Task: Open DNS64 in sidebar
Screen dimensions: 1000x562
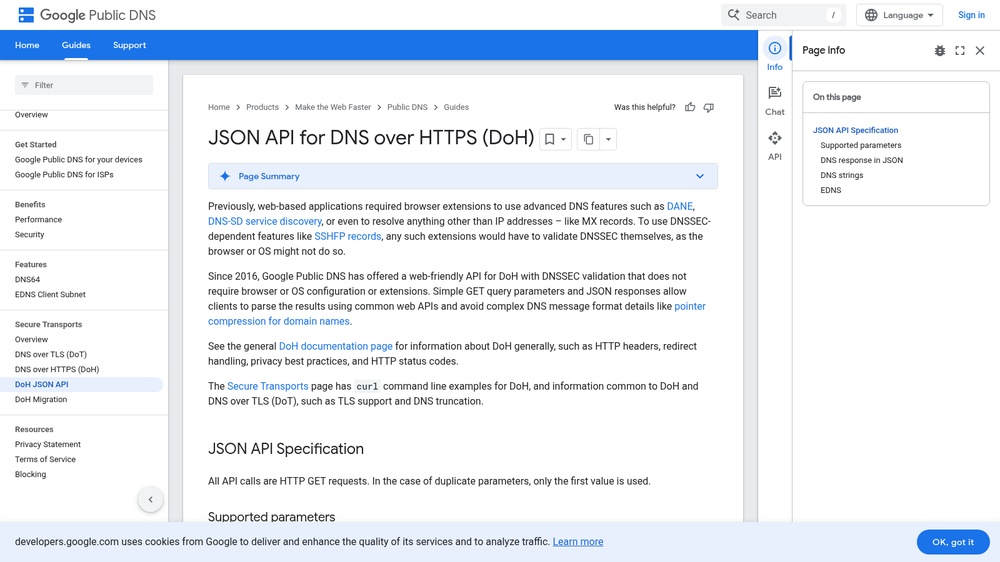Action: [27, 279]
